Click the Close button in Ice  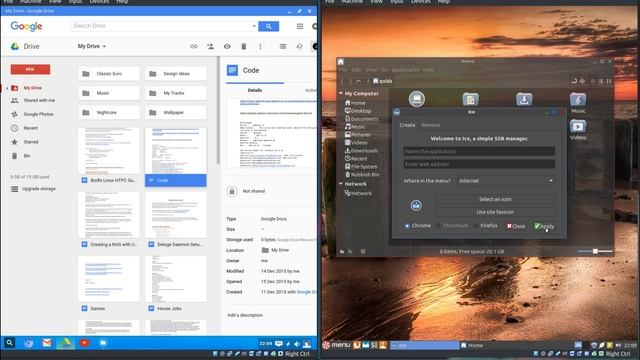516,226
